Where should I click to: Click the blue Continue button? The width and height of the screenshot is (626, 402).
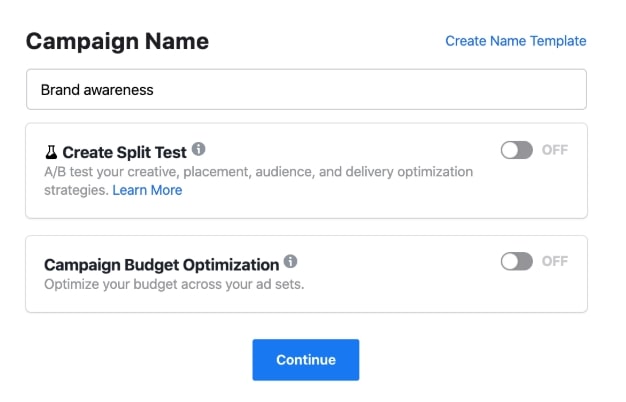(306, 360)
